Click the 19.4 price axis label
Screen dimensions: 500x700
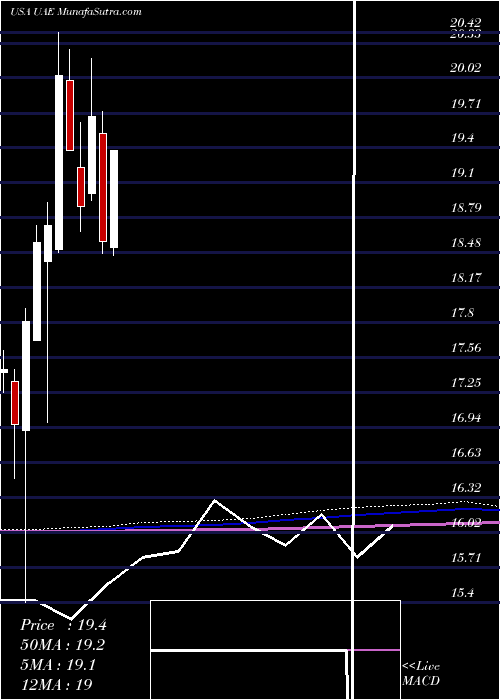coord(462,138)
